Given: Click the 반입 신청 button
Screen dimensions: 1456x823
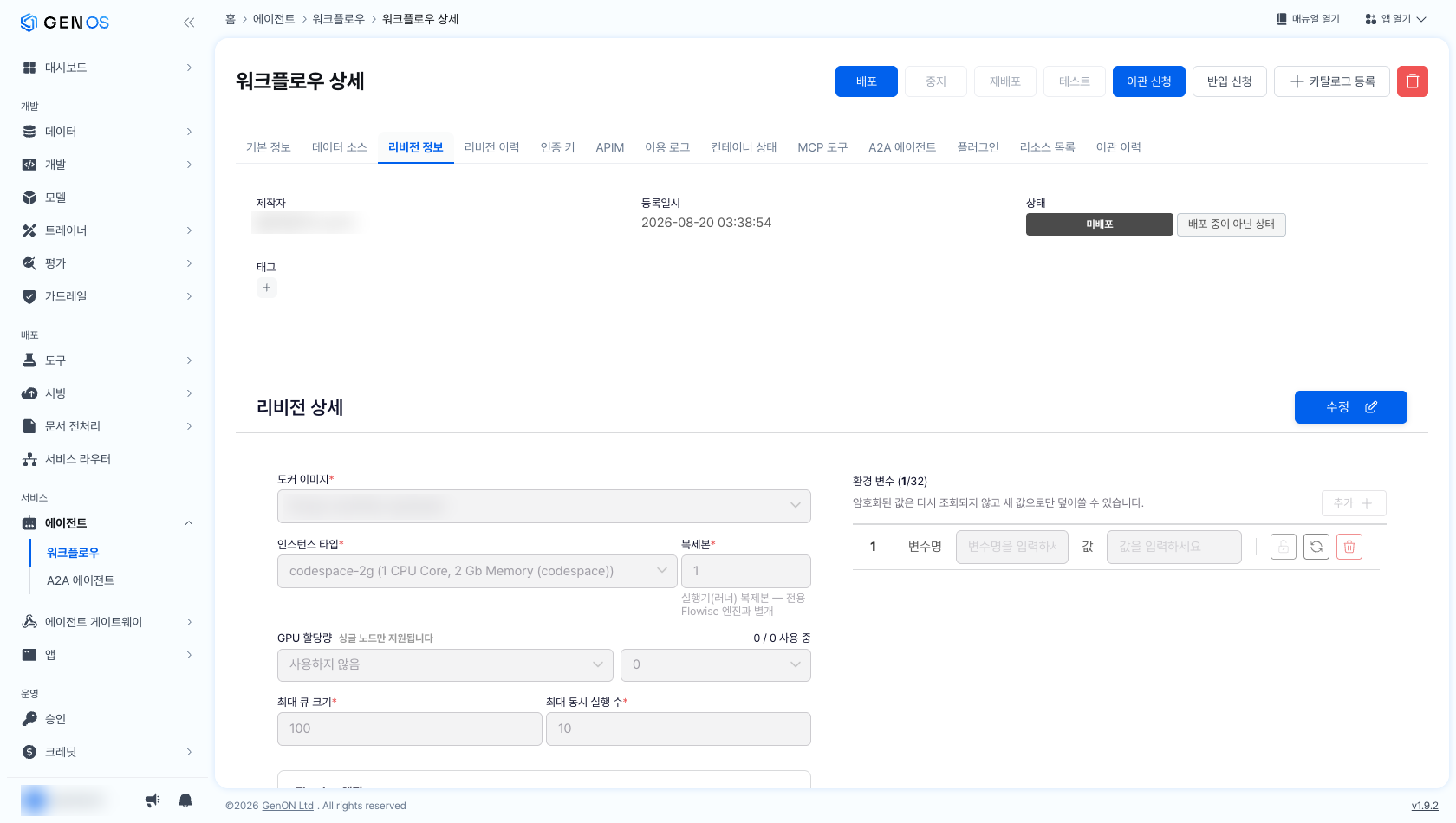Looking at the screenshot, I should click(x=1230, y=81).
